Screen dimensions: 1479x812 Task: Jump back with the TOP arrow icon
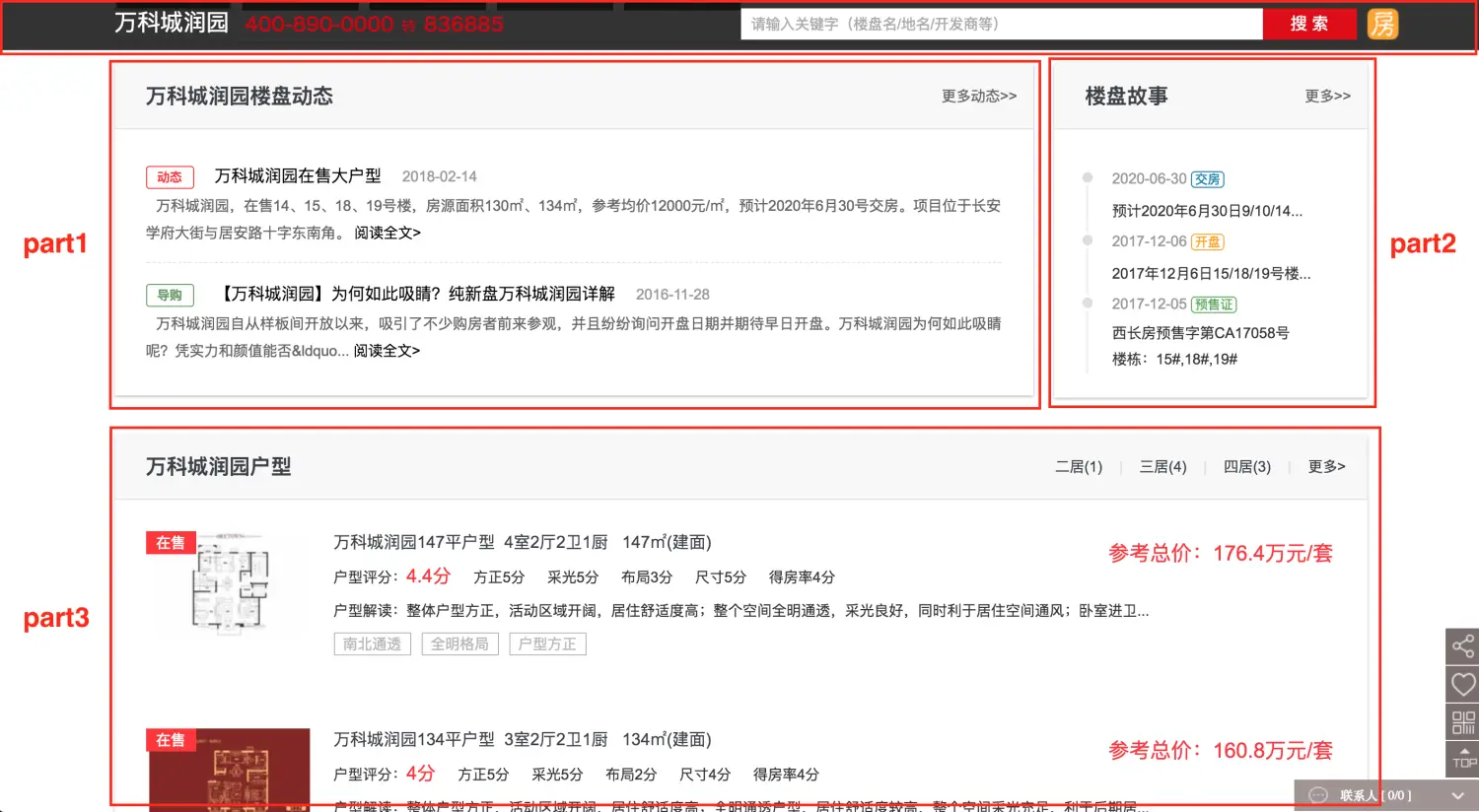coord(1463,759)
